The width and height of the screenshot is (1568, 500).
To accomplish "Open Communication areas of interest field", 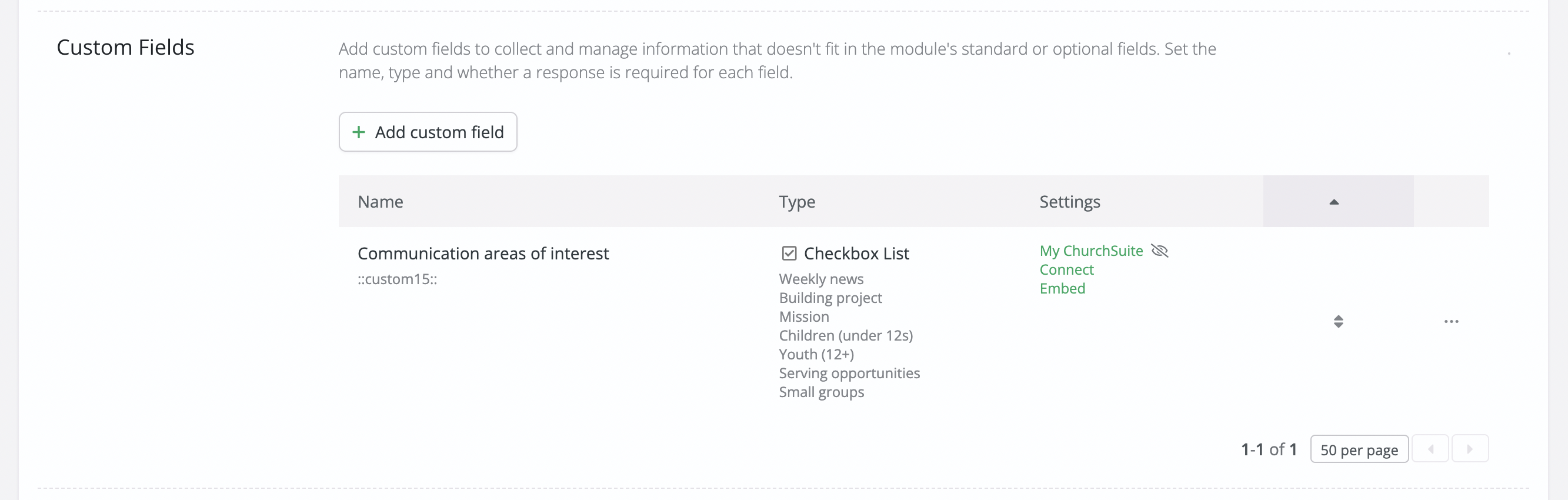I will [483, 254].
